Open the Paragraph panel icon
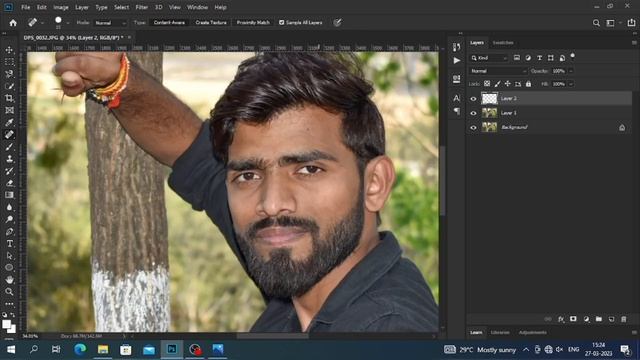This screenshot has width=640, height=360. click(x=456, y=111)
